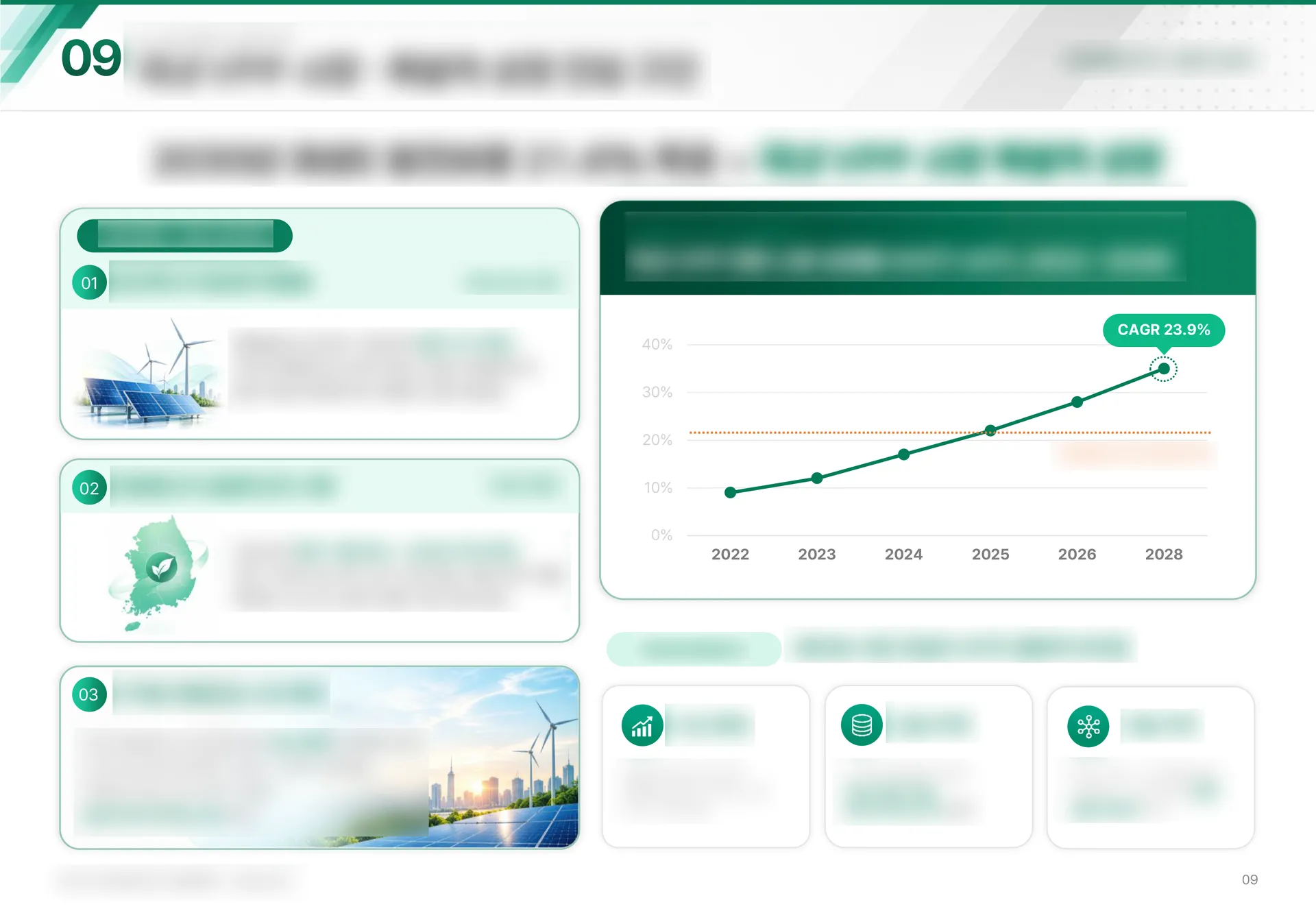Select the green 01 number badge
Screen dimensions: 1316x911
pyautogui.click(x=90, y=283)
